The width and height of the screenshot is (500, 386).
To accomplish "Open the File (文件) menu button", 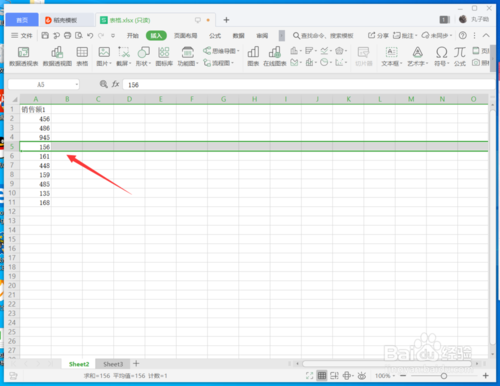I will point(22,35).
